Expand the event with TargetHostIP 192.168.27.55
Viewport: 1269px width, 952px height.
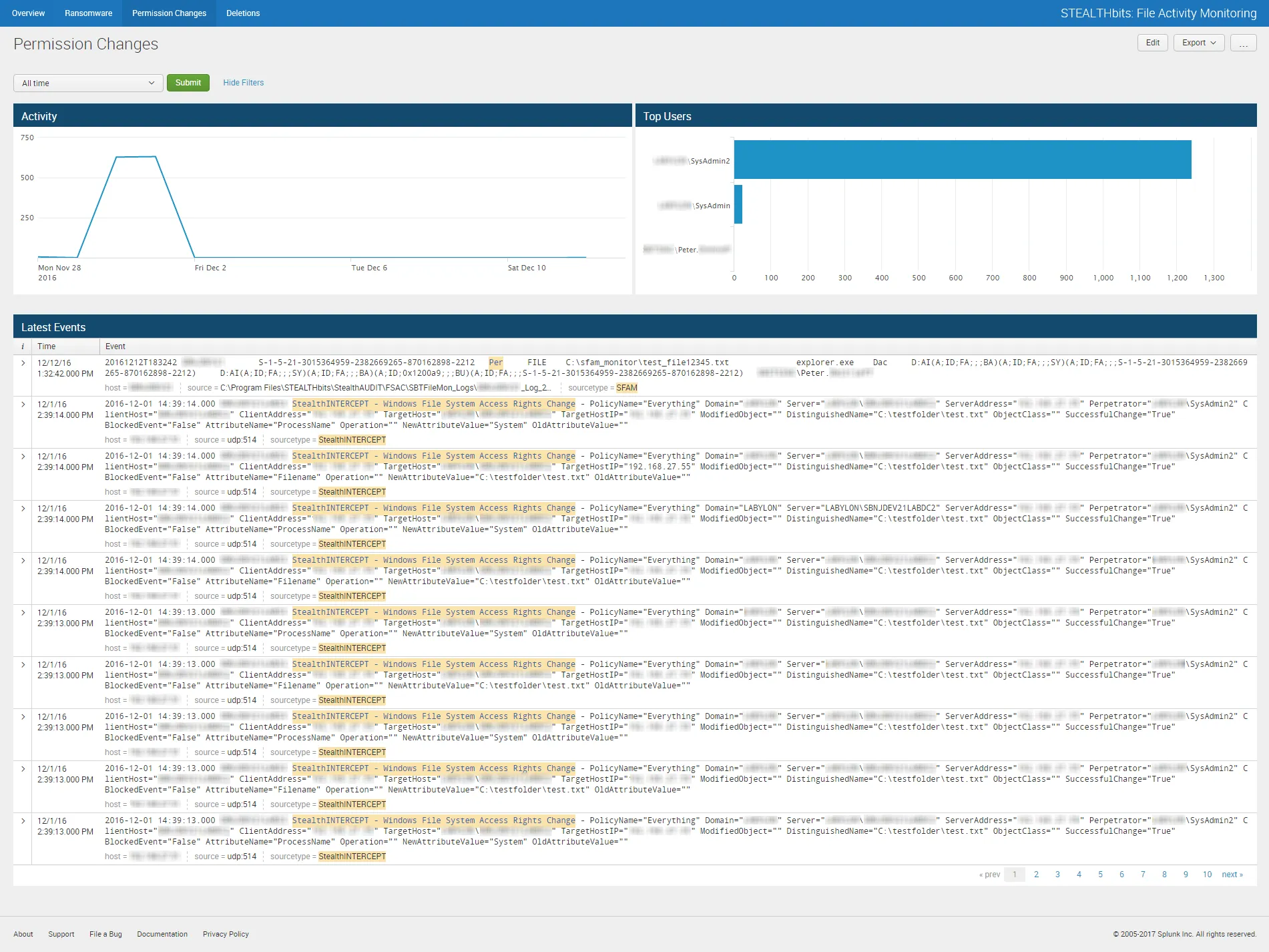point(23,457)
